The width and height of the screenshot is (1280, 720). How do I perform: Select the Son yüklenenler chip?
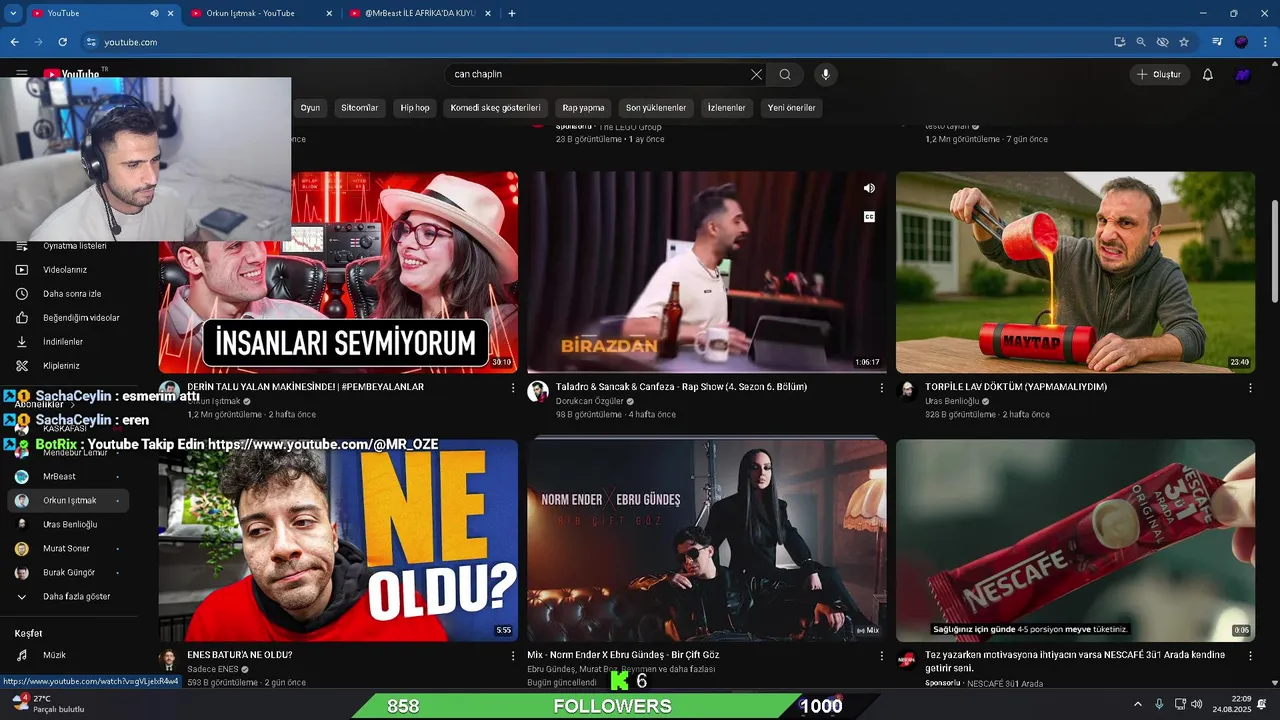[x=656, y=108]
